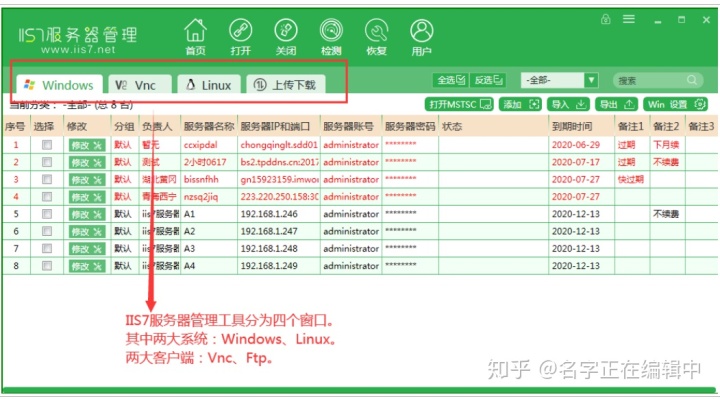
Task: Click 修改 edit button for A2 row
Action: pyautogui.click(x=87, y=231)
